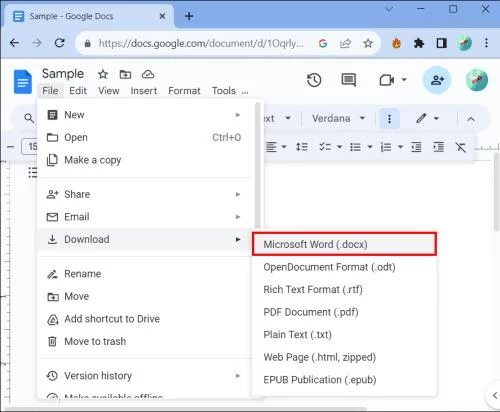This screenshot has height=412, width=500.
Task: Download as PDF Document (.pdf)
Action: pyautogui.click(x=344, y=312)
